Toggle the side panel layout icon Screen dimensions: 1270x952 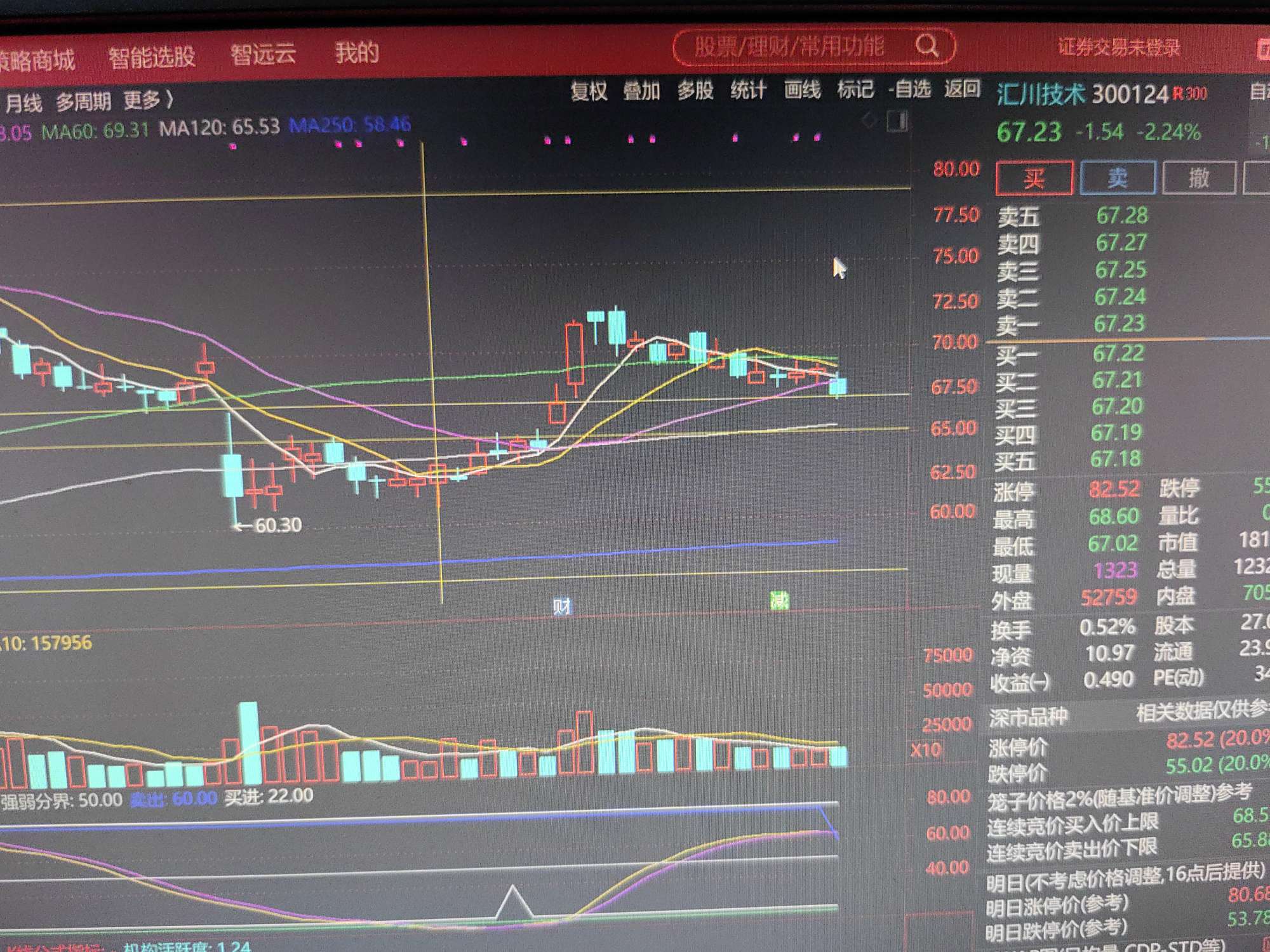coord(897,121)
